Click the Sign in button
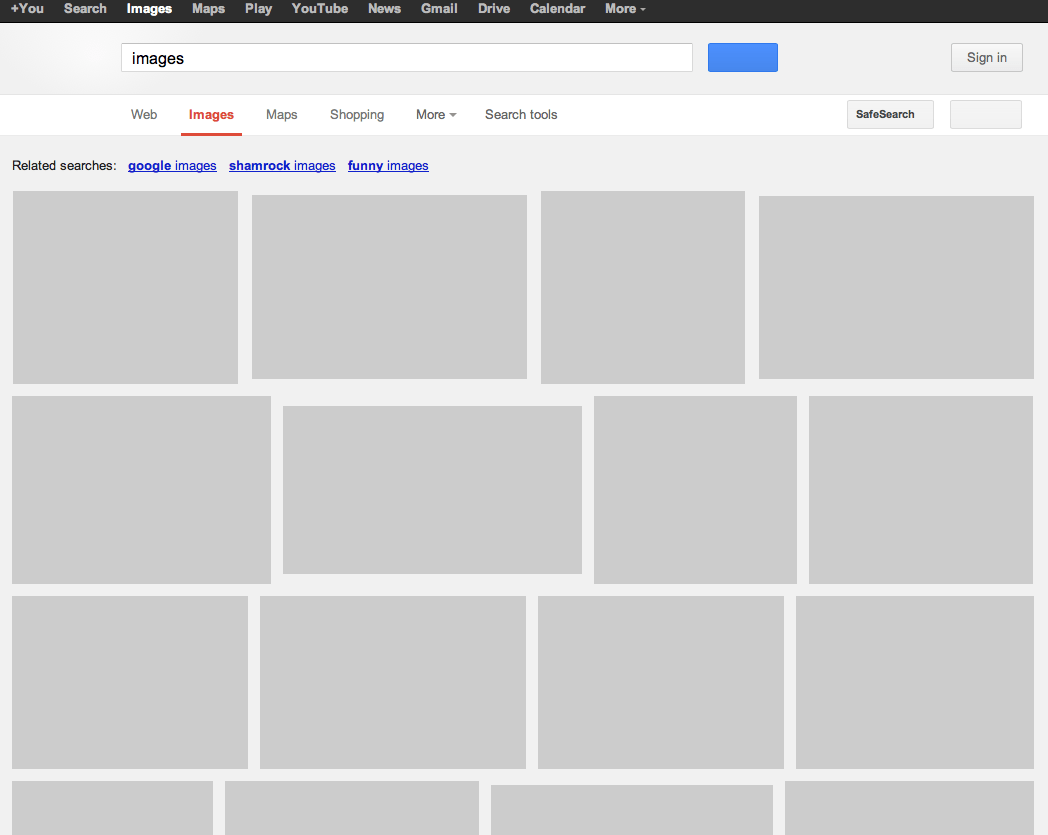 point(986,57)
